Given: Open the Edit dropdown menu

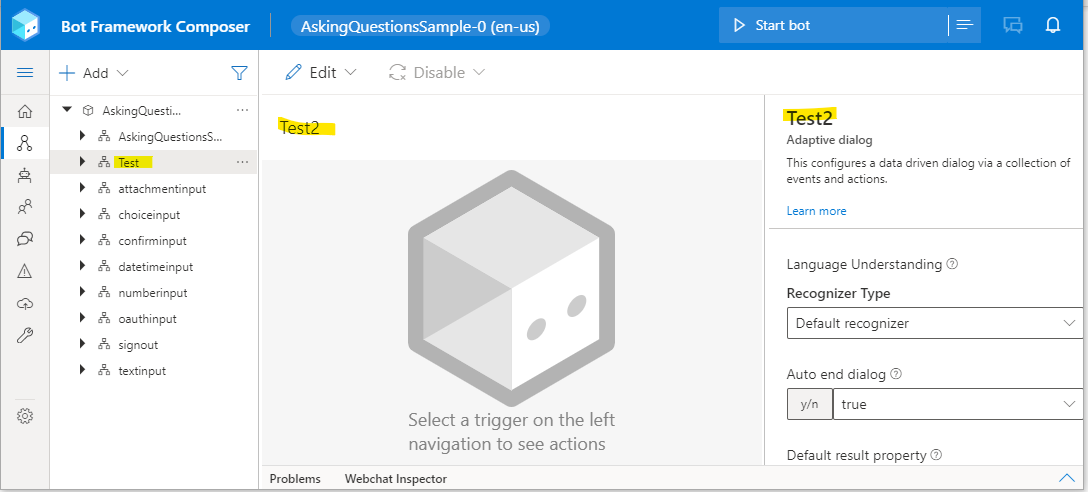Looking at the screenshot, I should pyautogui.click(x=321, y=72).
